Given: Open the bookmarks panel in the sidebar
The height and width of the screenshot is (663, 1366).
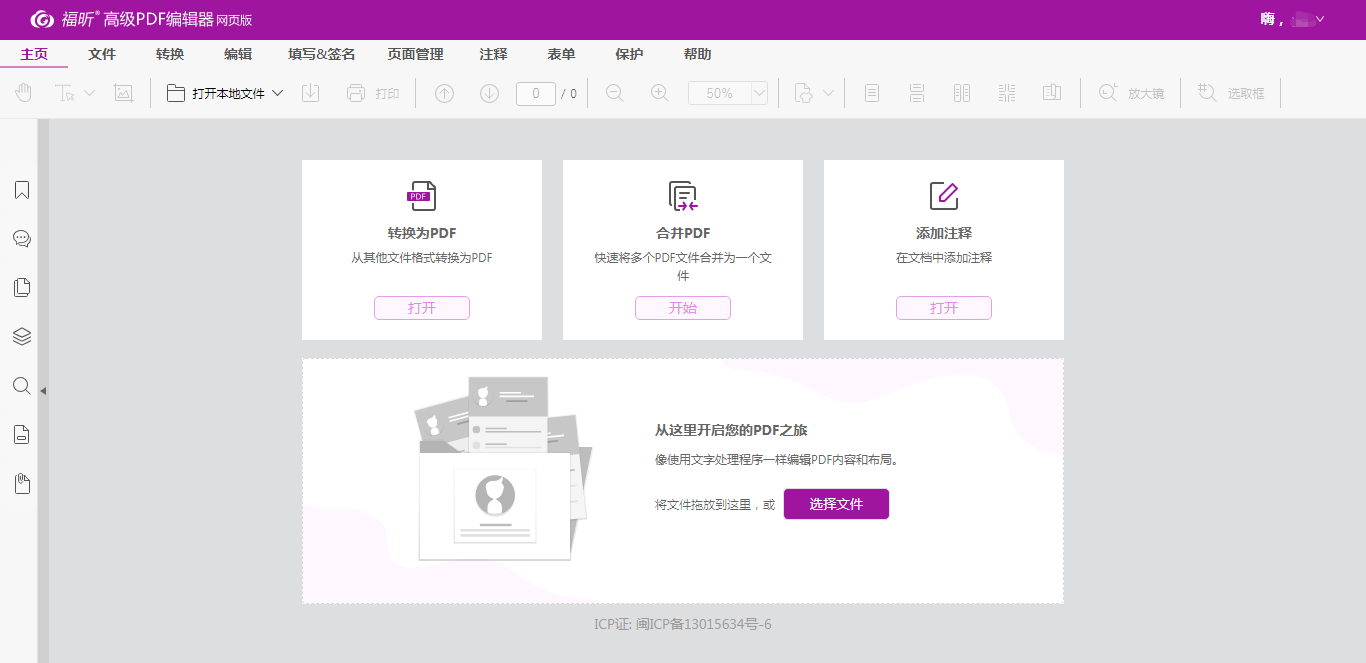Looking at the screenshot, I should tap(21, 190).
